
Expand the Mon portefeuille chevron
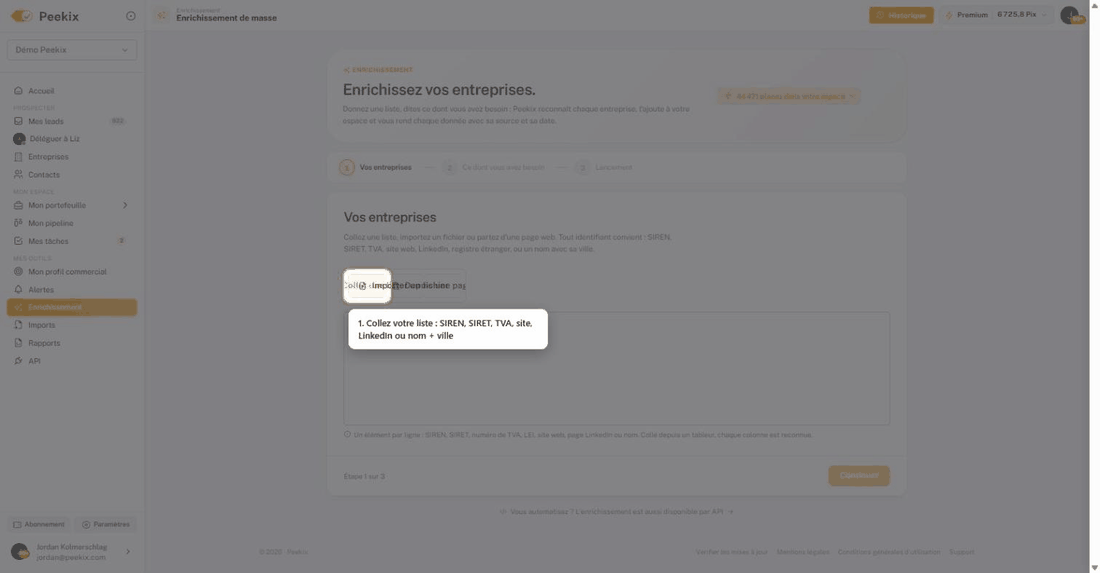pyautogui.click(x=125, y=205)
